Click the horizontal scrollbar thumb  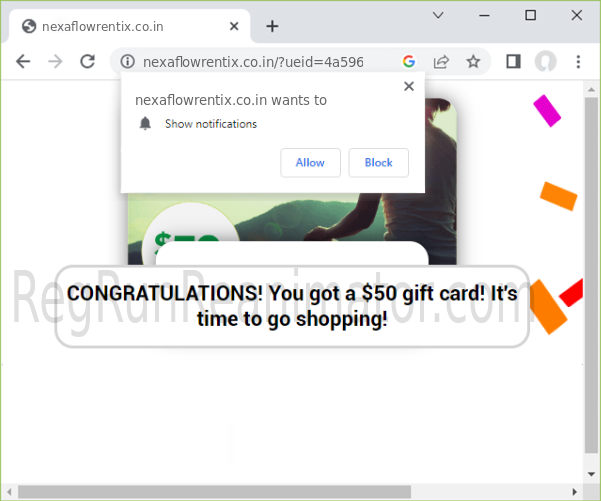[x=215, y=492]
